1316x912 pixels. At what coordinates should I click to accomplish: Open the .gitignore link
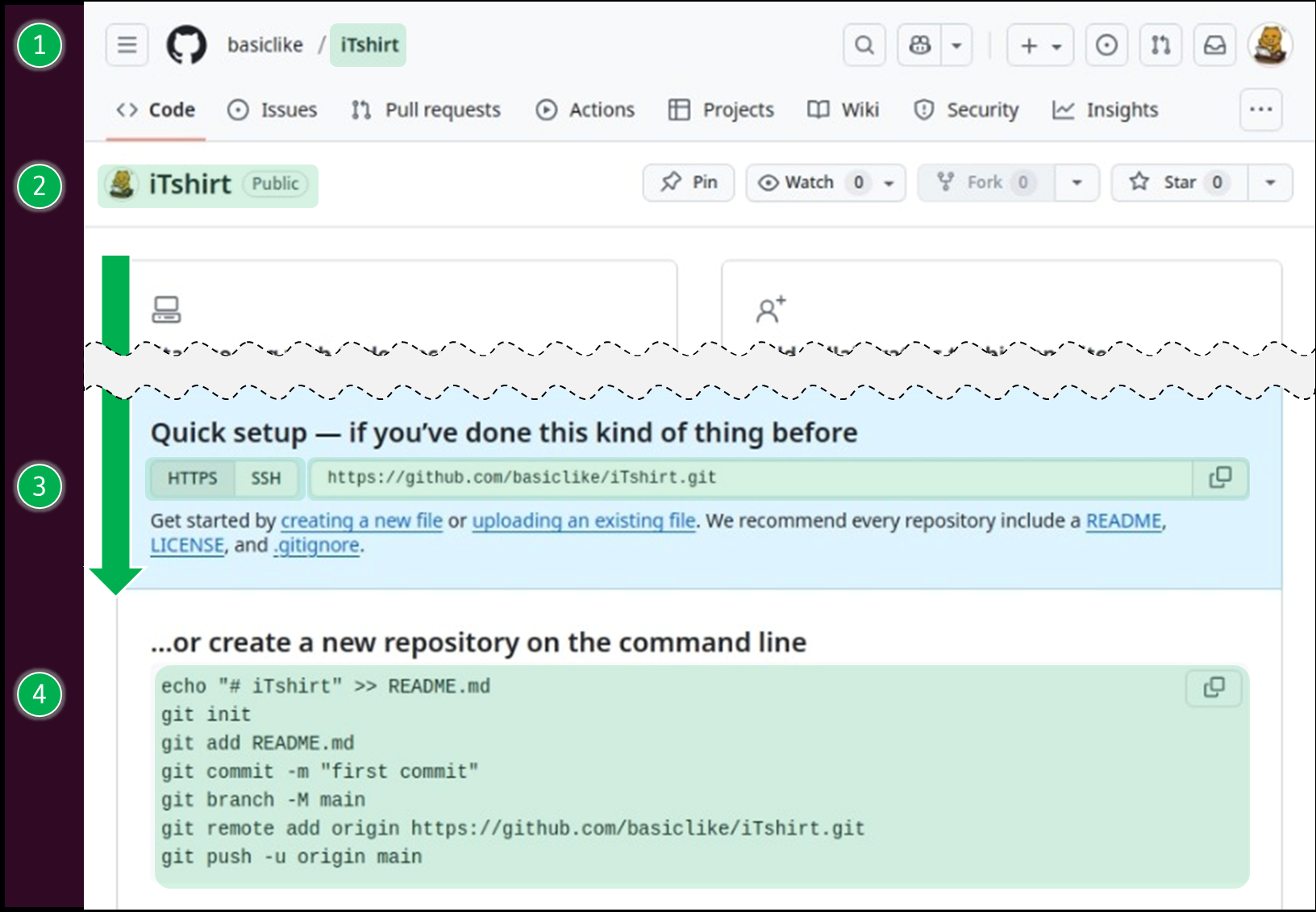[x=316, y=546]
